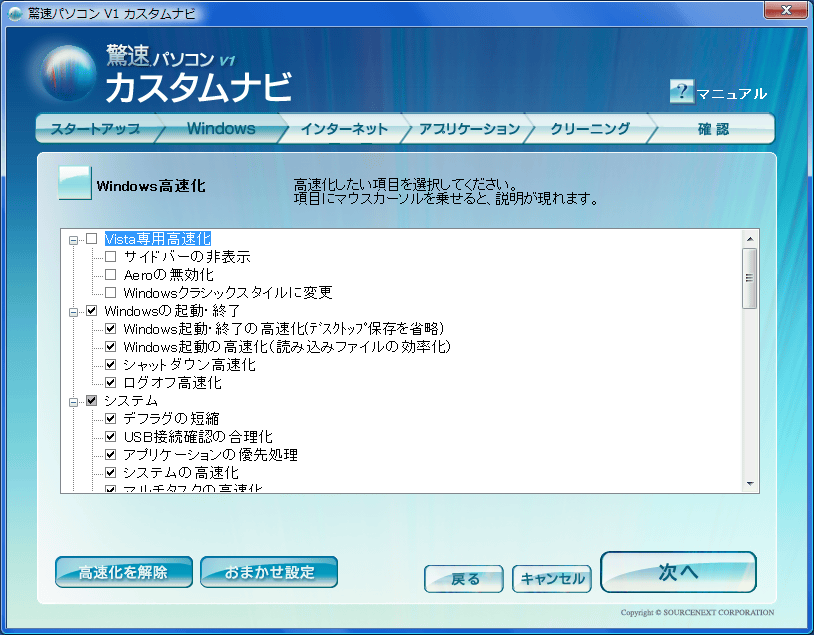Collapse the Windowsの起動・終了 tree node
The width and height of the screenshot is (814, 635).
[73, 312]
